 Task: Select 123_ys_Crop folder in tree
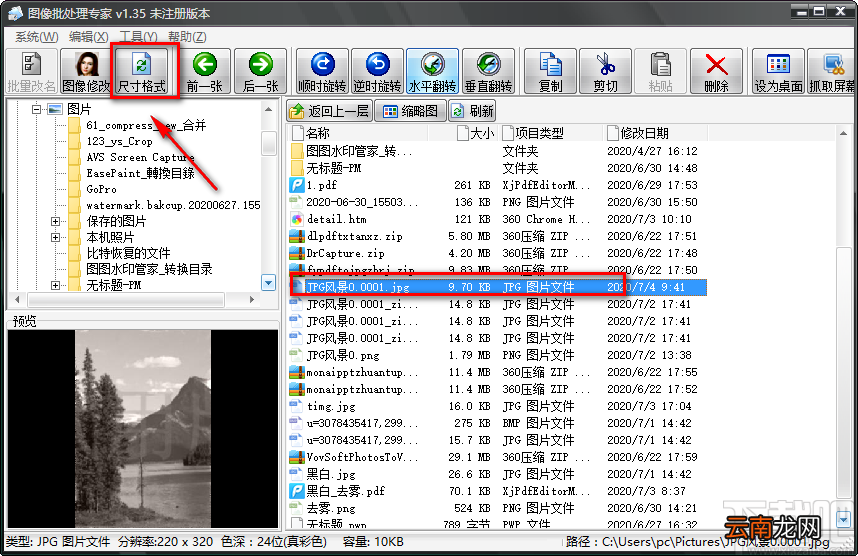119,141
